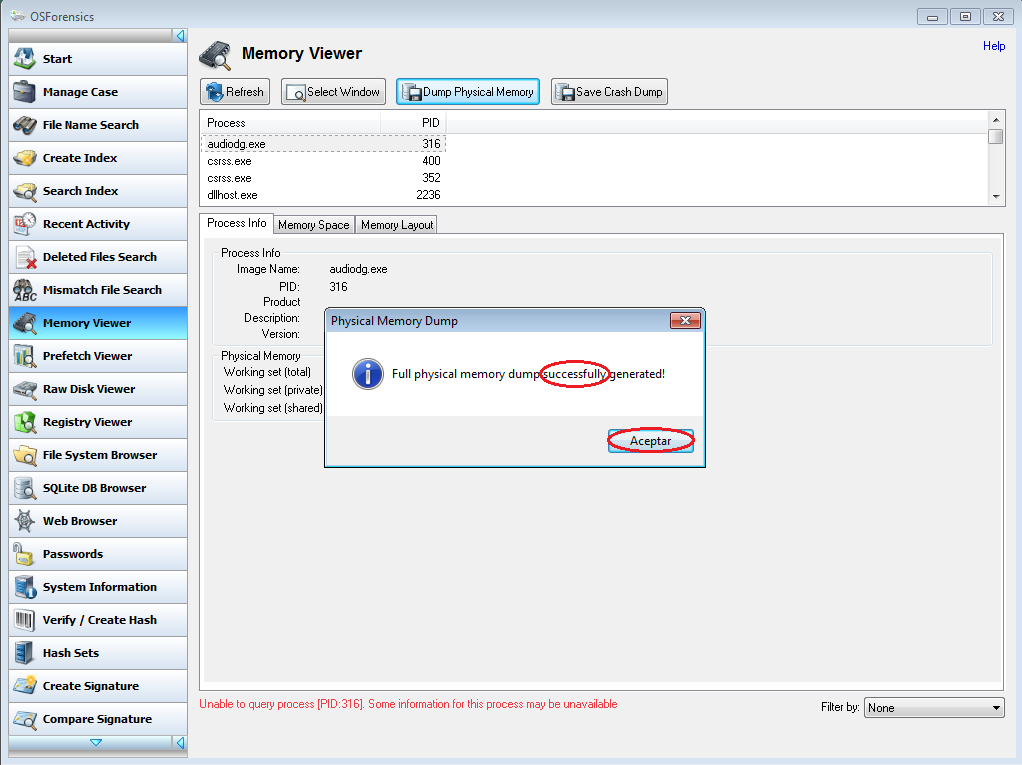
Task: Select the Web Browser sidebar icon
Action: pos(25,521)
